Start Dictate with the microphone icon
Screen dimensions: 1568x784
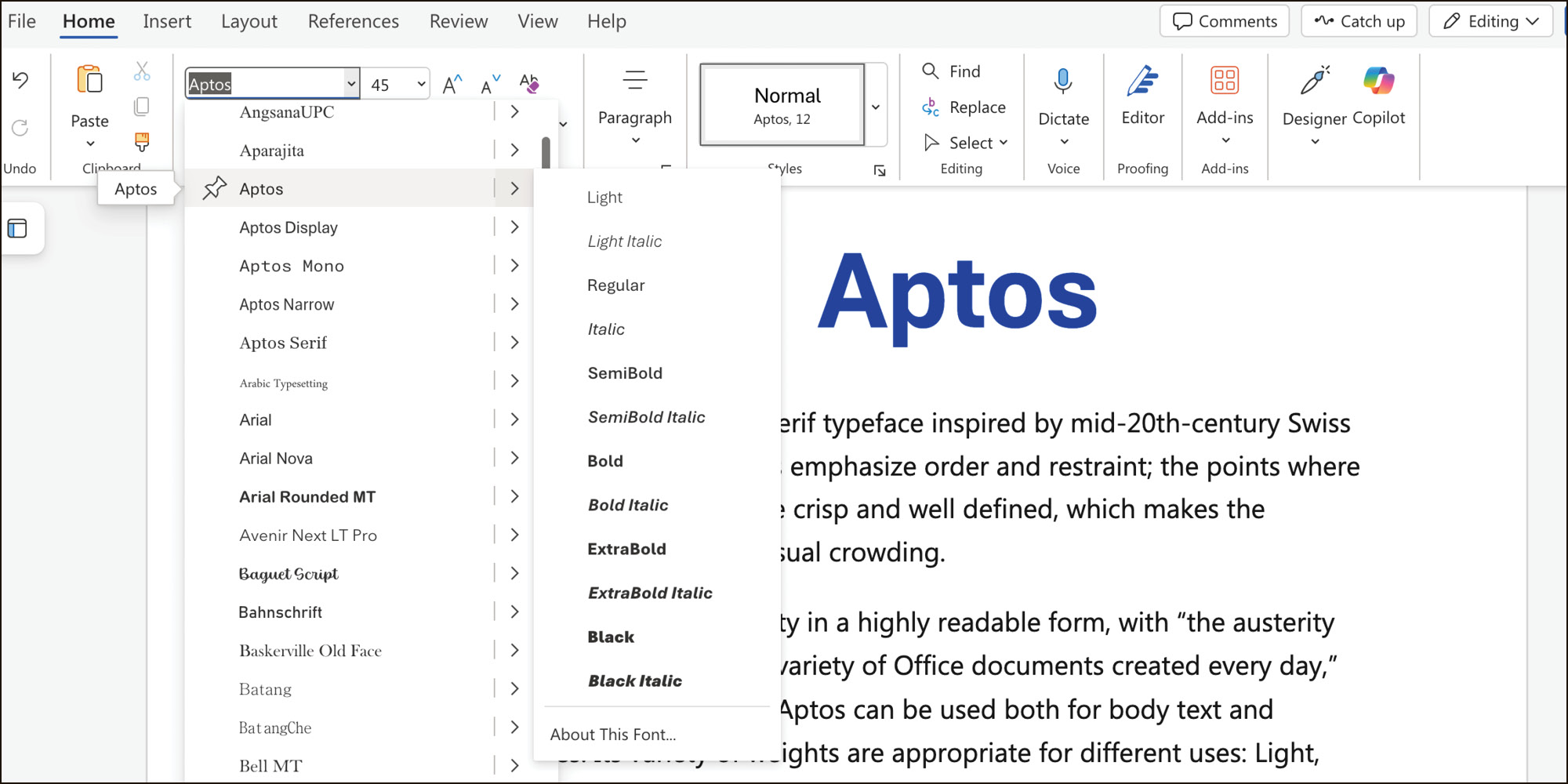coord(1063,81)
